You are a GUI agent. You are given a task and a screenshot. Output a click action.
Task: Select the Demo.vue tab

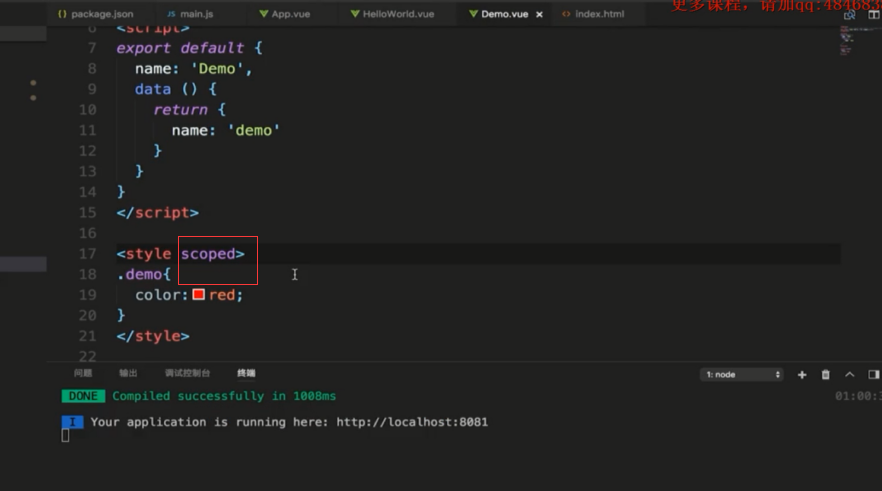(505, 14)
